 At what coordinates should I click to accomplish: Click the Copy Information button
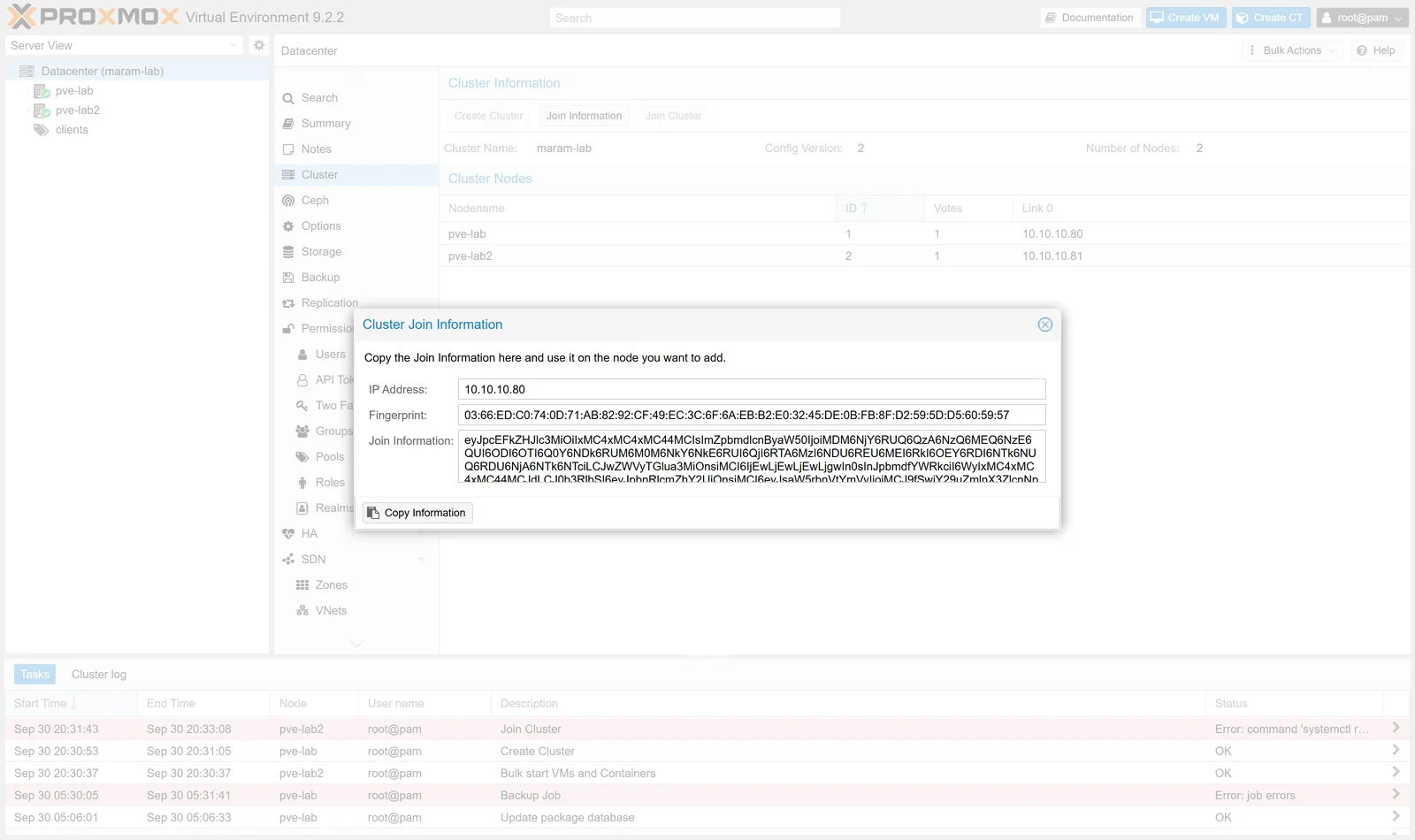(x=417, y=513)
